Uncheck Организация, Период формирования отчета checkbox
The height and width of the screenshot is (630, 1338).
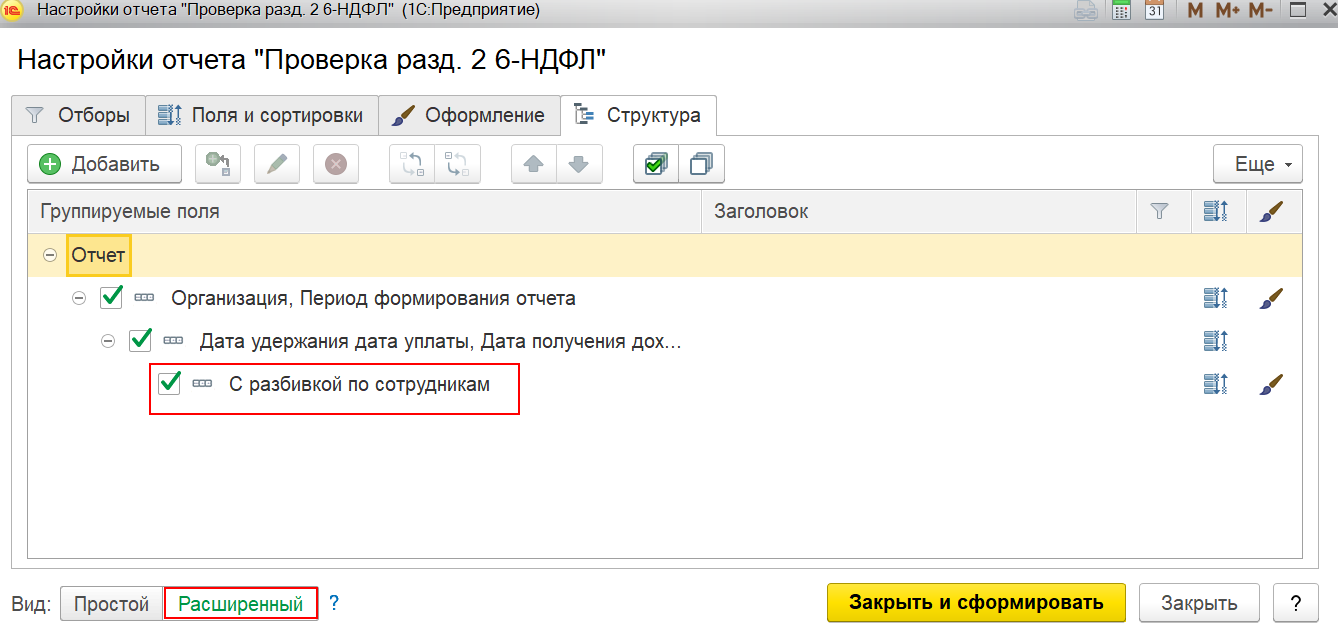pos(111,297)
